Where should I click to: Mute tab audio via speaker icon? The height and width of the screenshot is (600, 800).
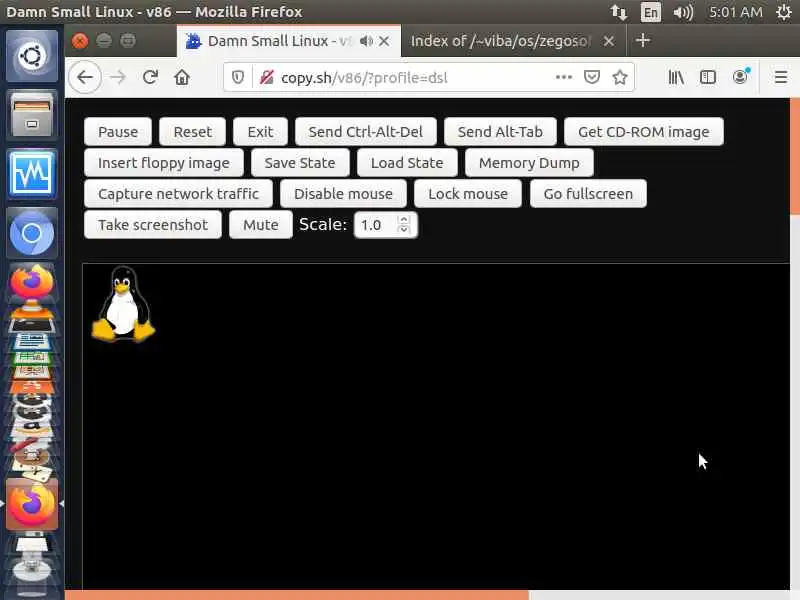[366, 41]
